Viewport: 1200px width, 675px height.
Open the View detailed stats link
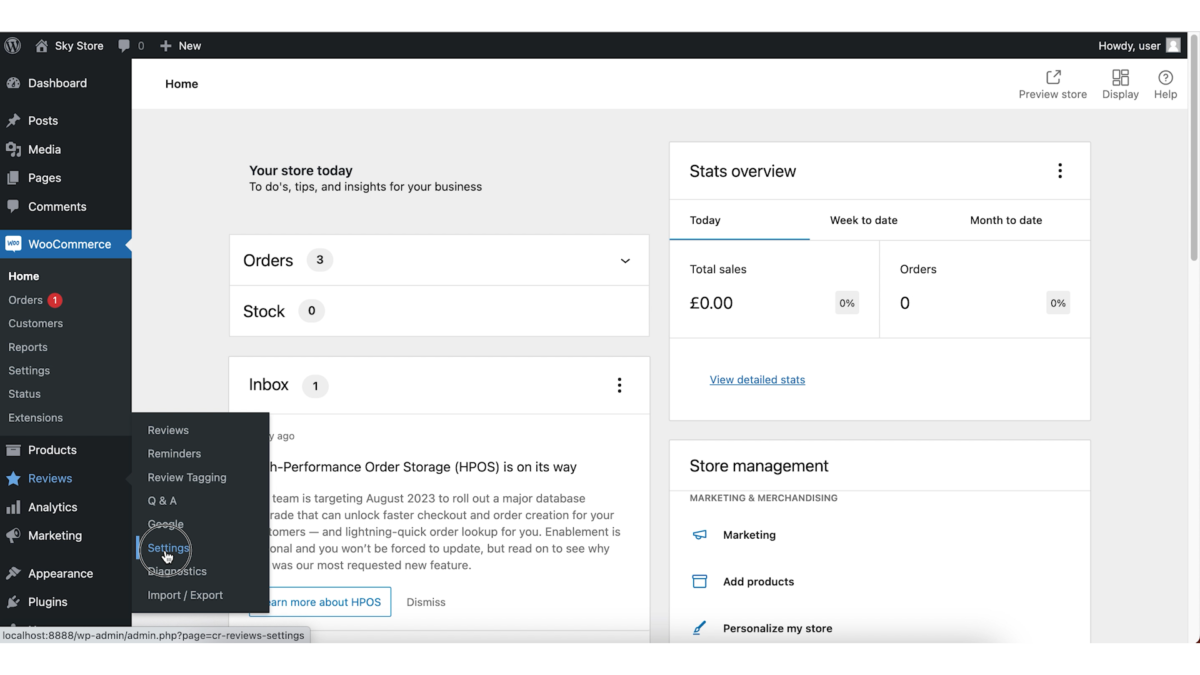(757, 379)
